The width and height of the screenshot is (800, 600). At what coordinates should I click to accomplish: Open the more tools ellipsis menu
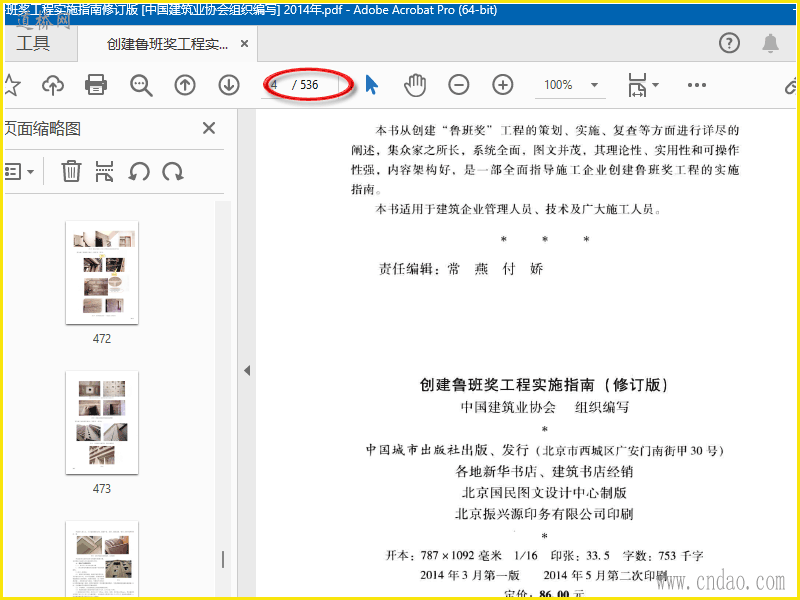click(x=697, y=85)
